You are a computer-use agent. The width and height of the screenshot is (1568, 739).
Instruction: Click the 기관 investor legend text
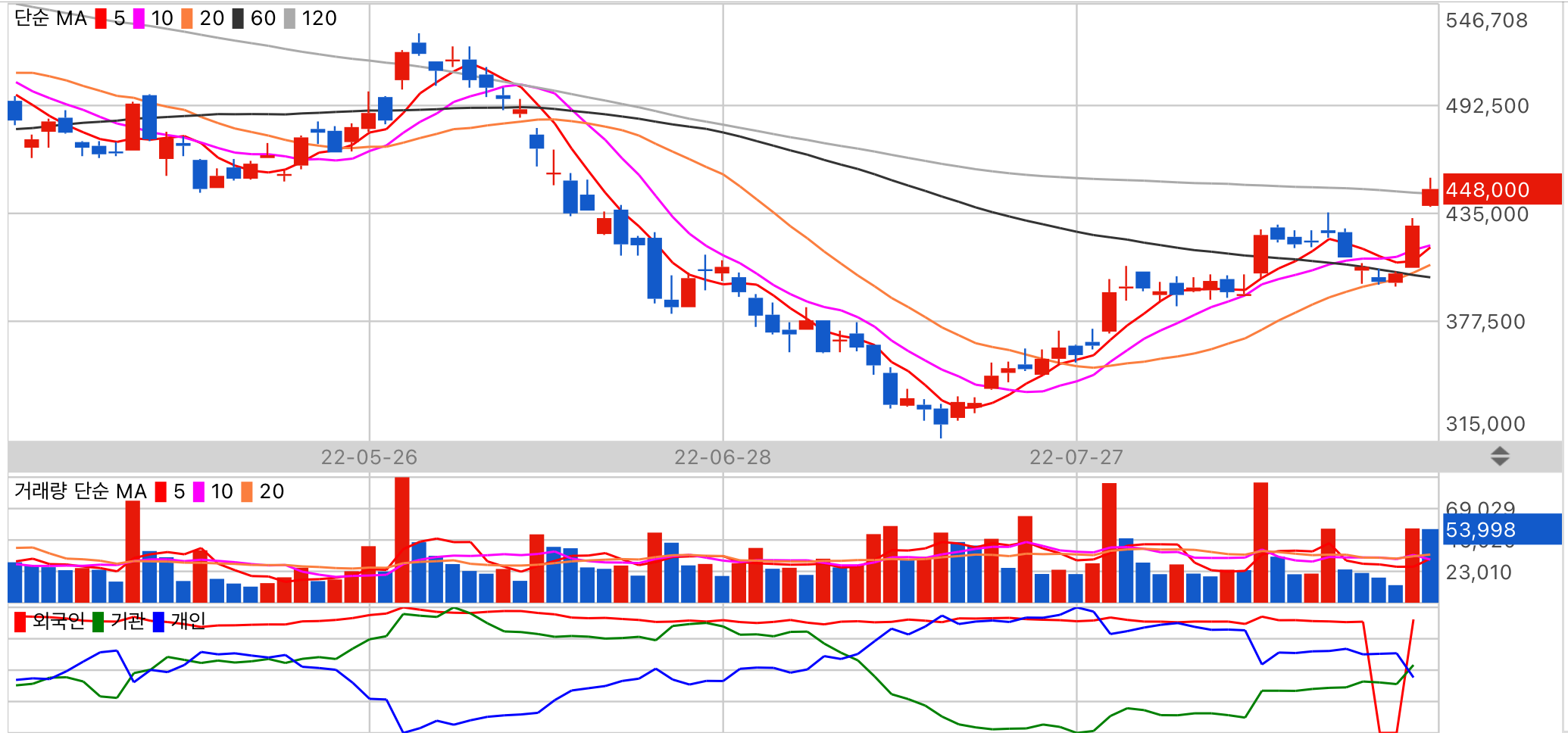127,622
